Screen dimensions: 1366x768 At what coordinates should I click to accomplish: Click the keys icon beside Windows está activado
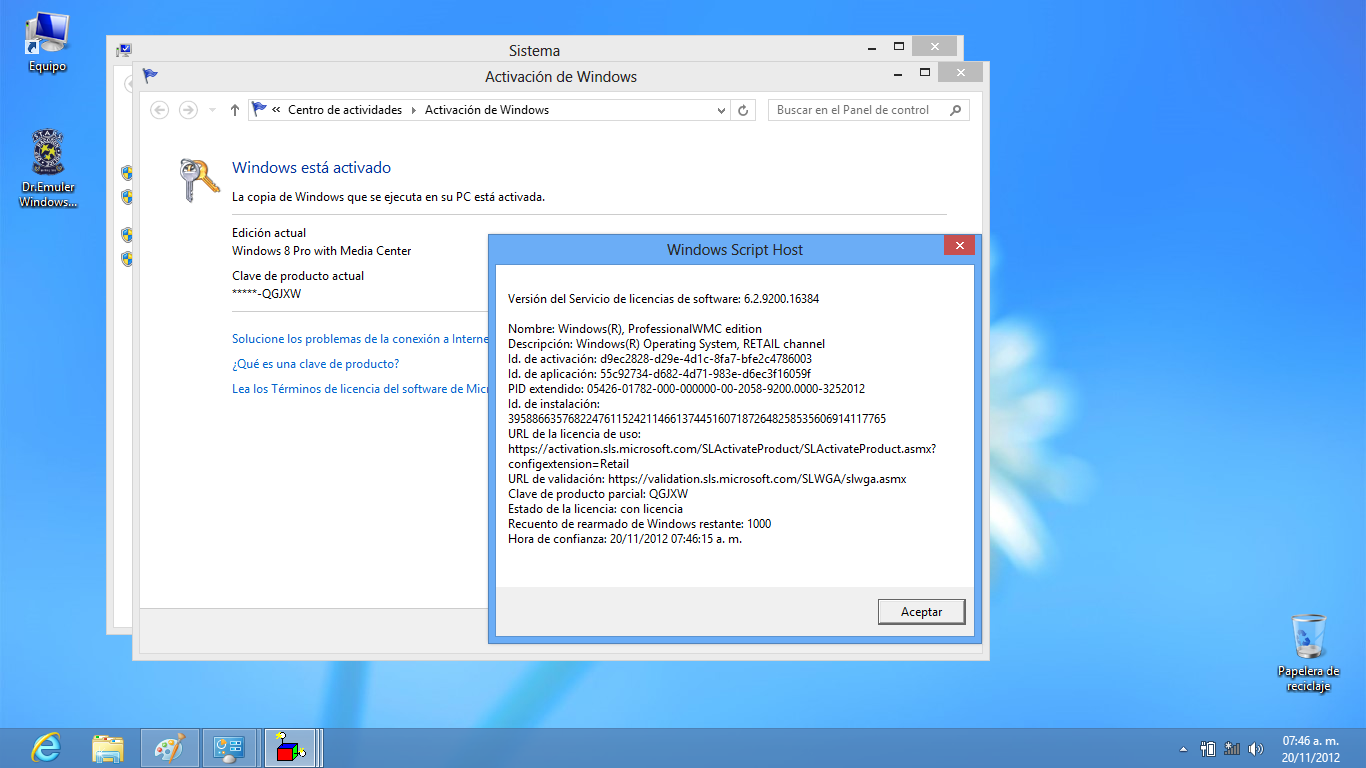coord(199,180)
